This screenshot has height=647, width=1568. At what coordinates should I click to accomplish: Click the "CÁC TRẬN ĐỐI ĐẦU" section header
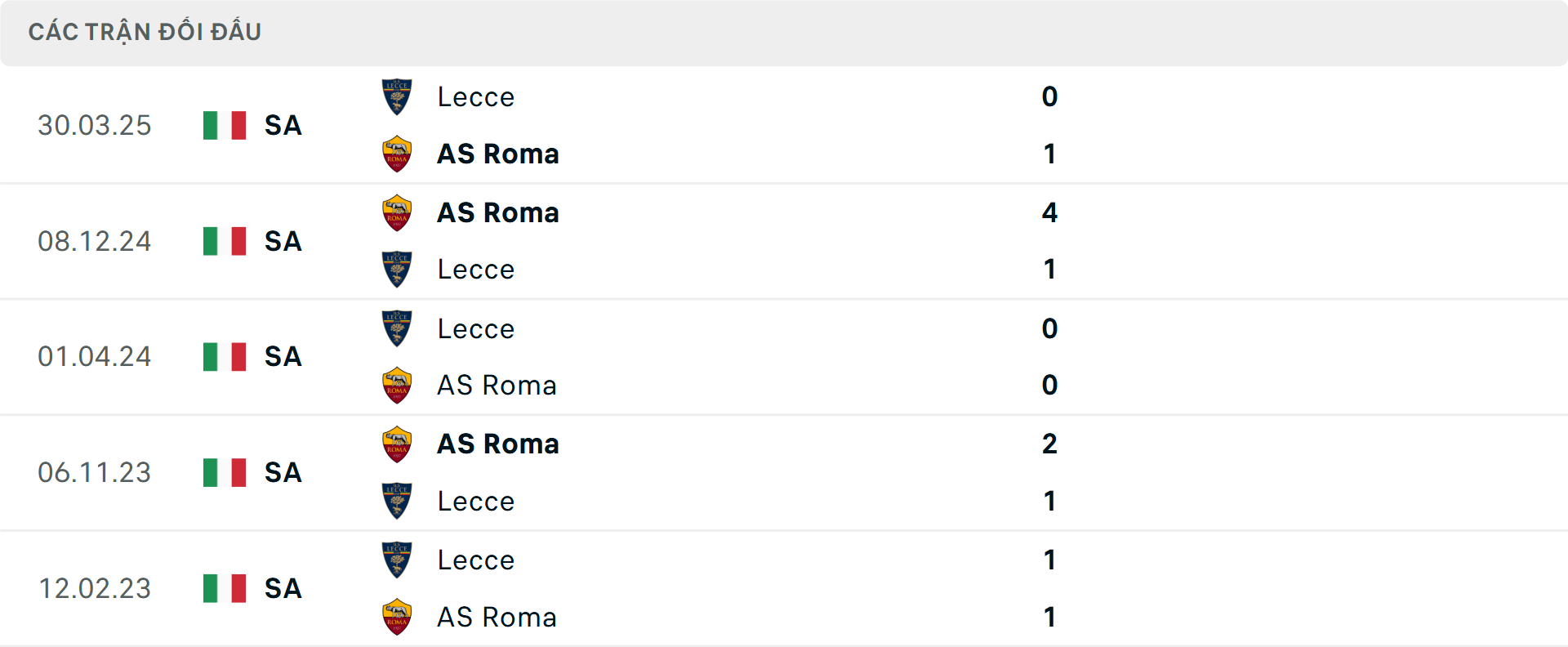point(145,32)
